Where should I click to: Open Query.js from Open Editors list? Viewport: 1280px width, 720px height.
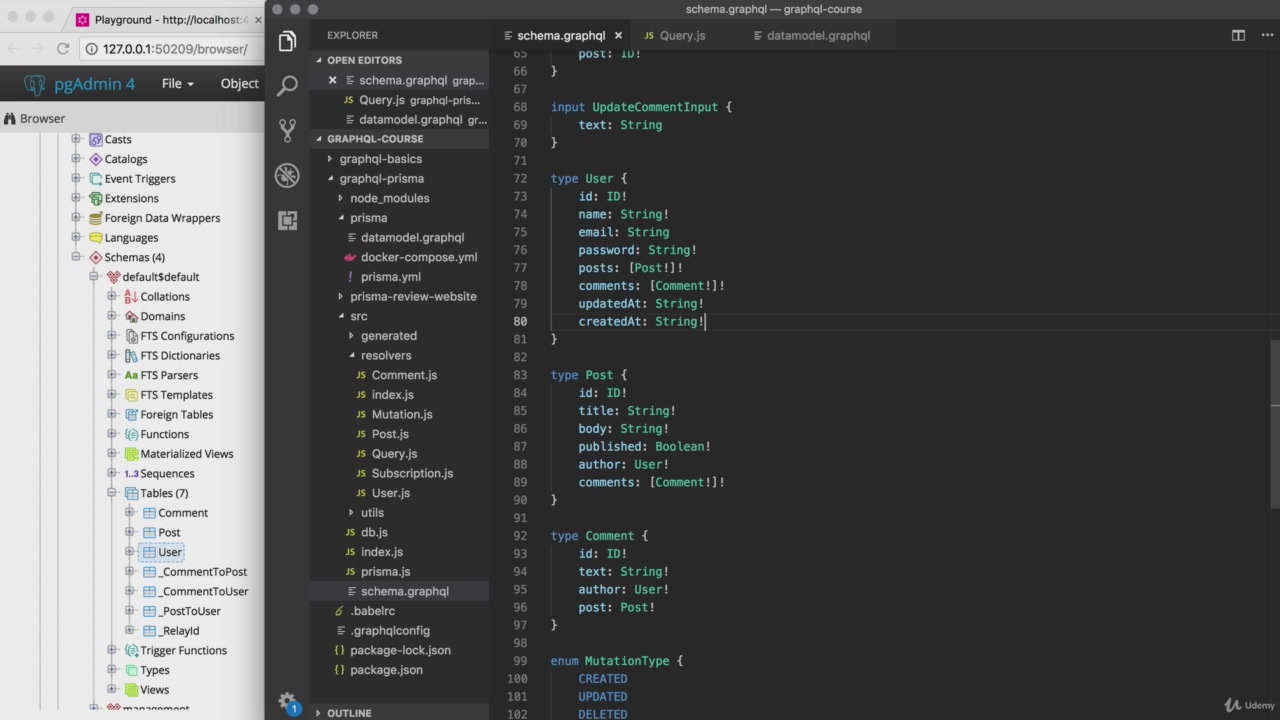coord(380,100)
